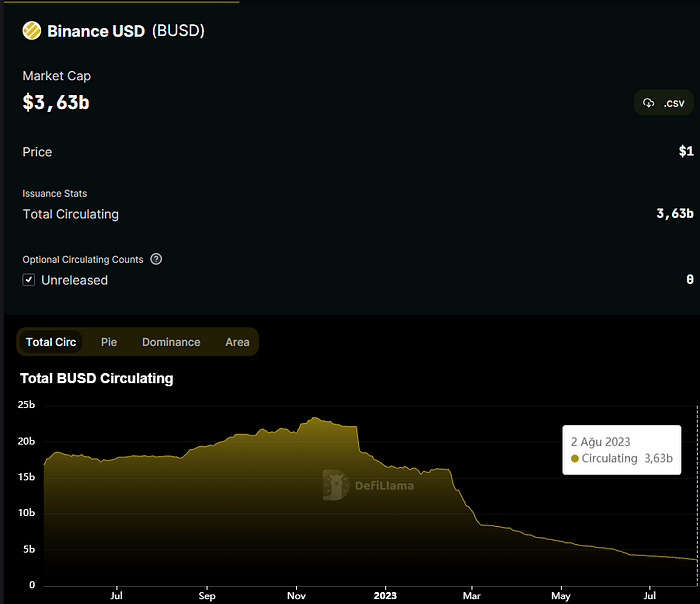Download data via the .csv button

click(663, 103)
